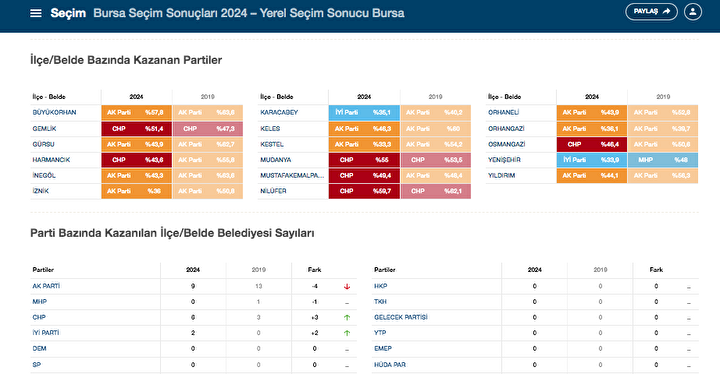The width and height of the screenshot is (720, 374).
Task: Click the red down arrow for AK PARTİ
Action: pyautogui.click(x=347, y=286)
